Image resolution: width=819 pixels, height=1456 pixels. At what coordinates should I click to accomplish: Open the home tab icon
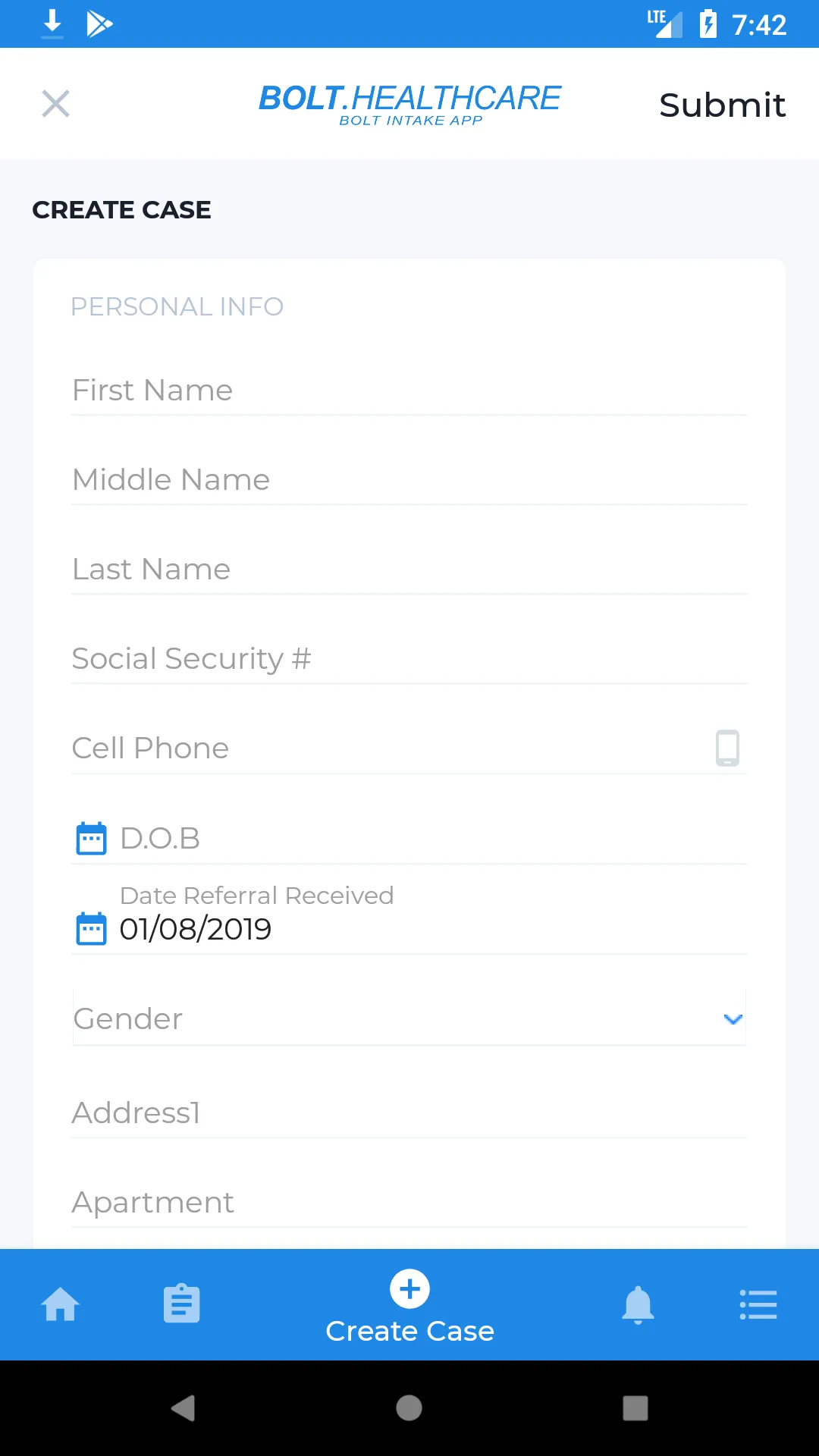(61, 1304)
